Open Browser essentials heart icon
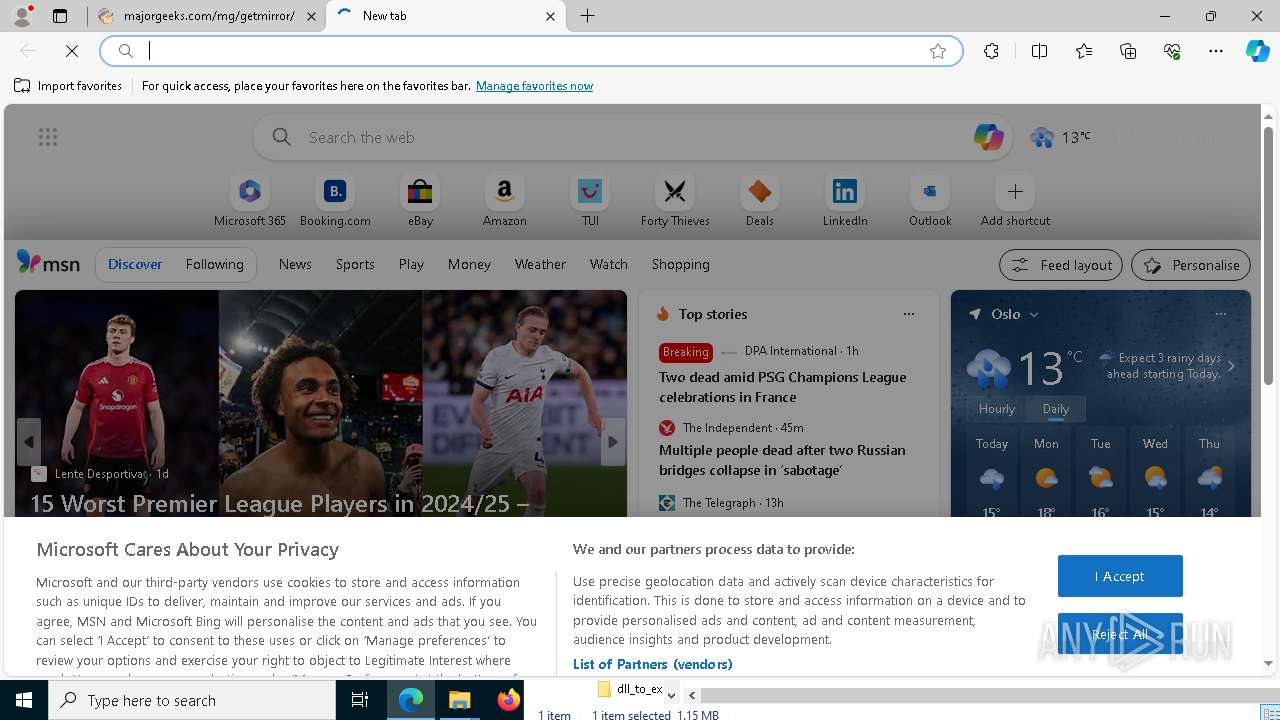 coord(1172,51)
